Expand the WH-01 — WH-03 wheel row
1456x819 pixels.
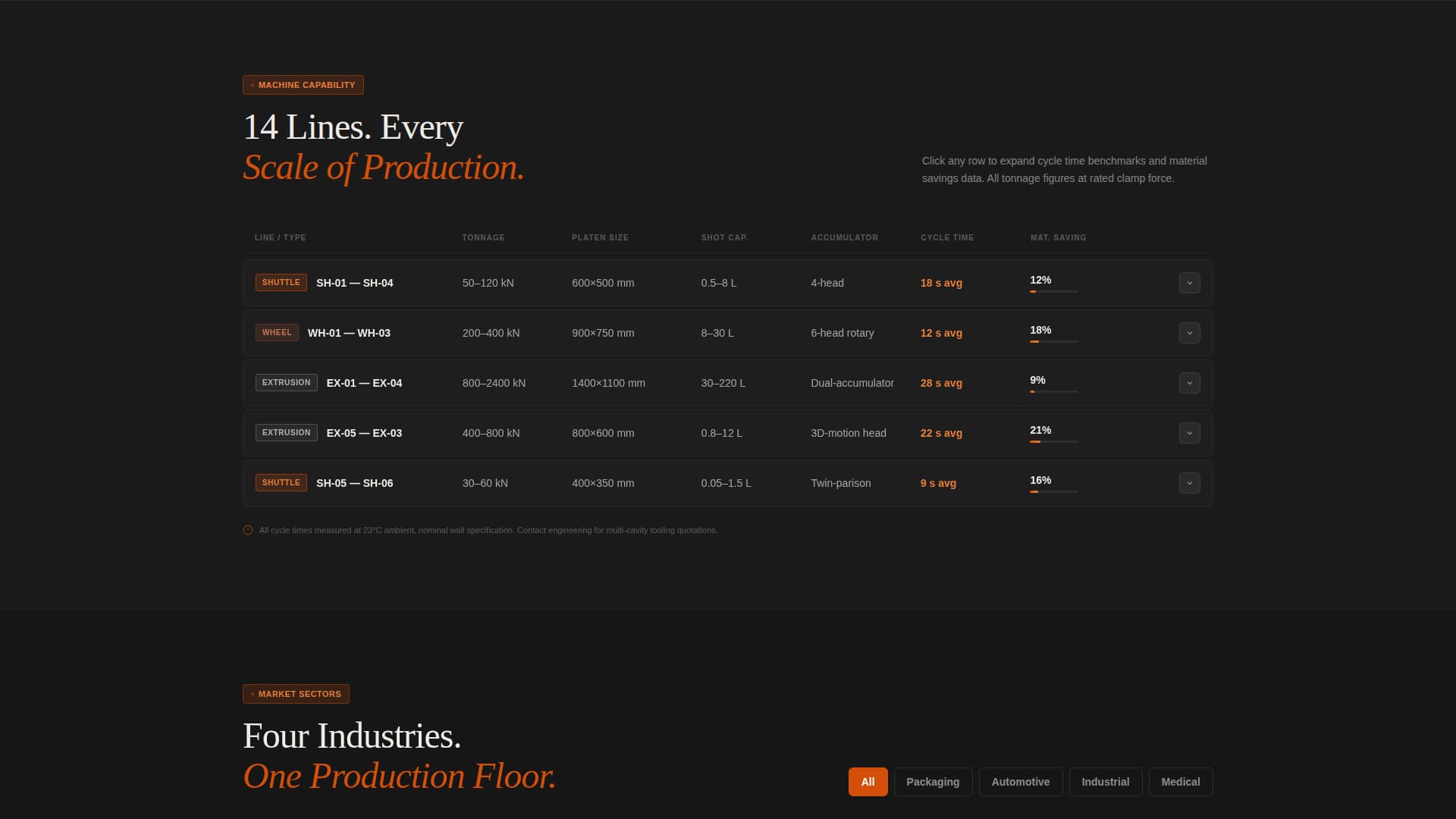(1190, 333)
